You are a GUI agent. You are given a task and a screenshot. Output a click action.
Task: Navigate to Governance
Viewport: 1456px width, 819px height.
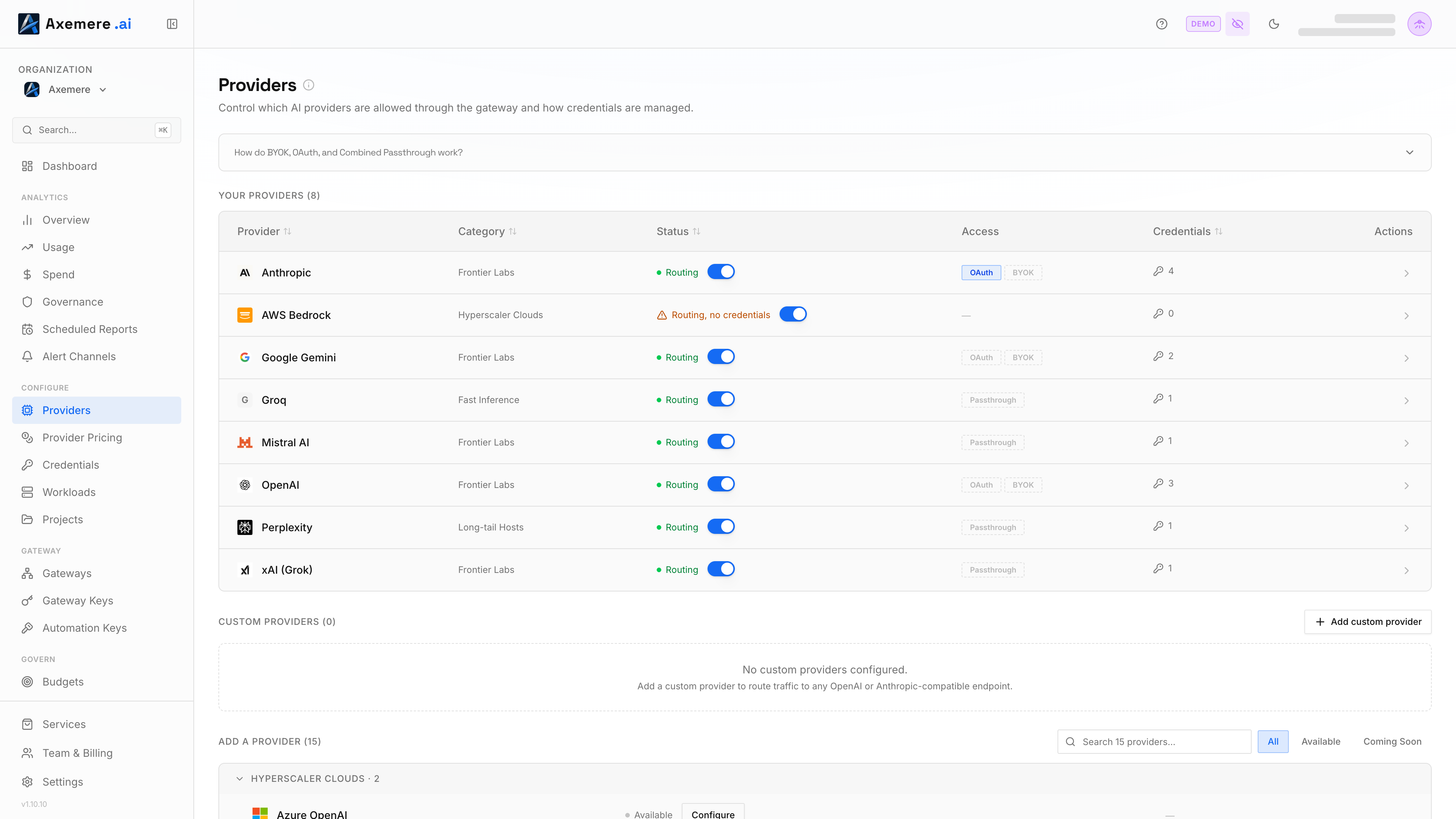[x=97, y=302]
